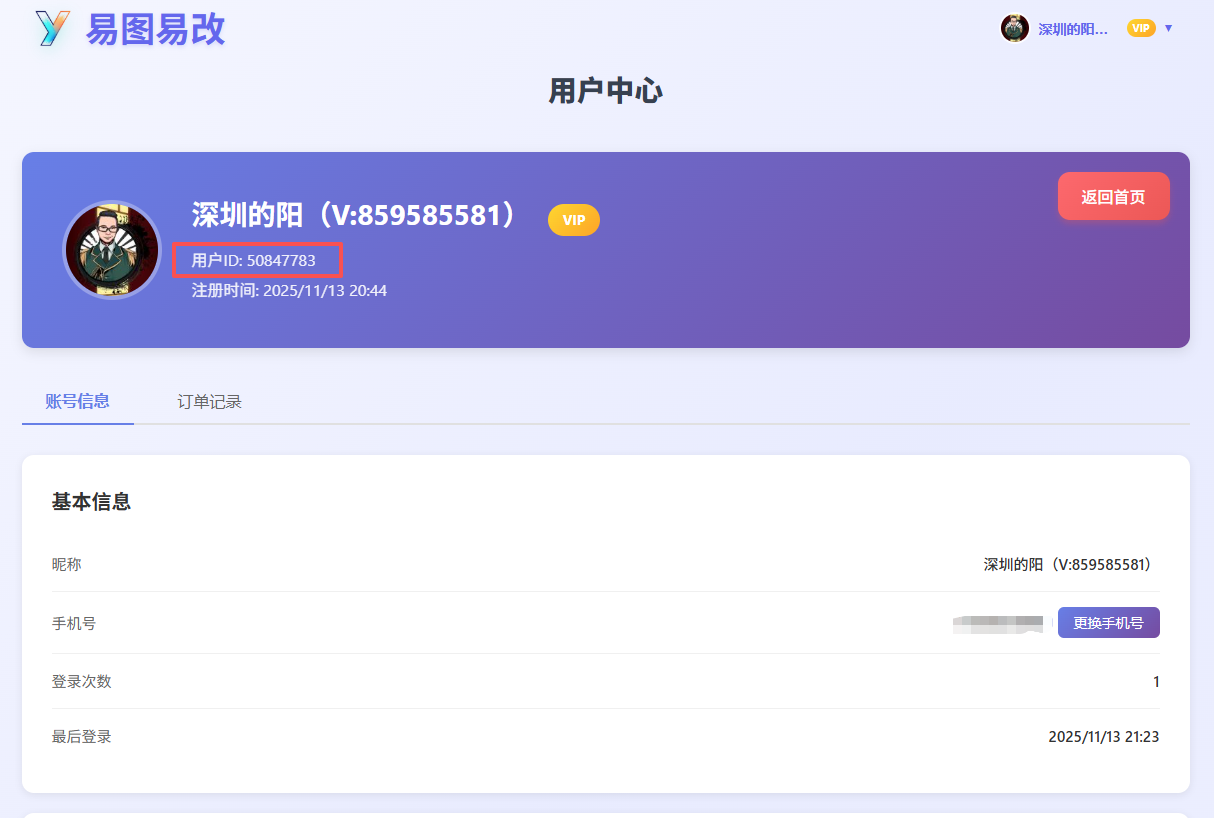
Task: Click the small avatar in top-right header
Action: coord(1014,28)
